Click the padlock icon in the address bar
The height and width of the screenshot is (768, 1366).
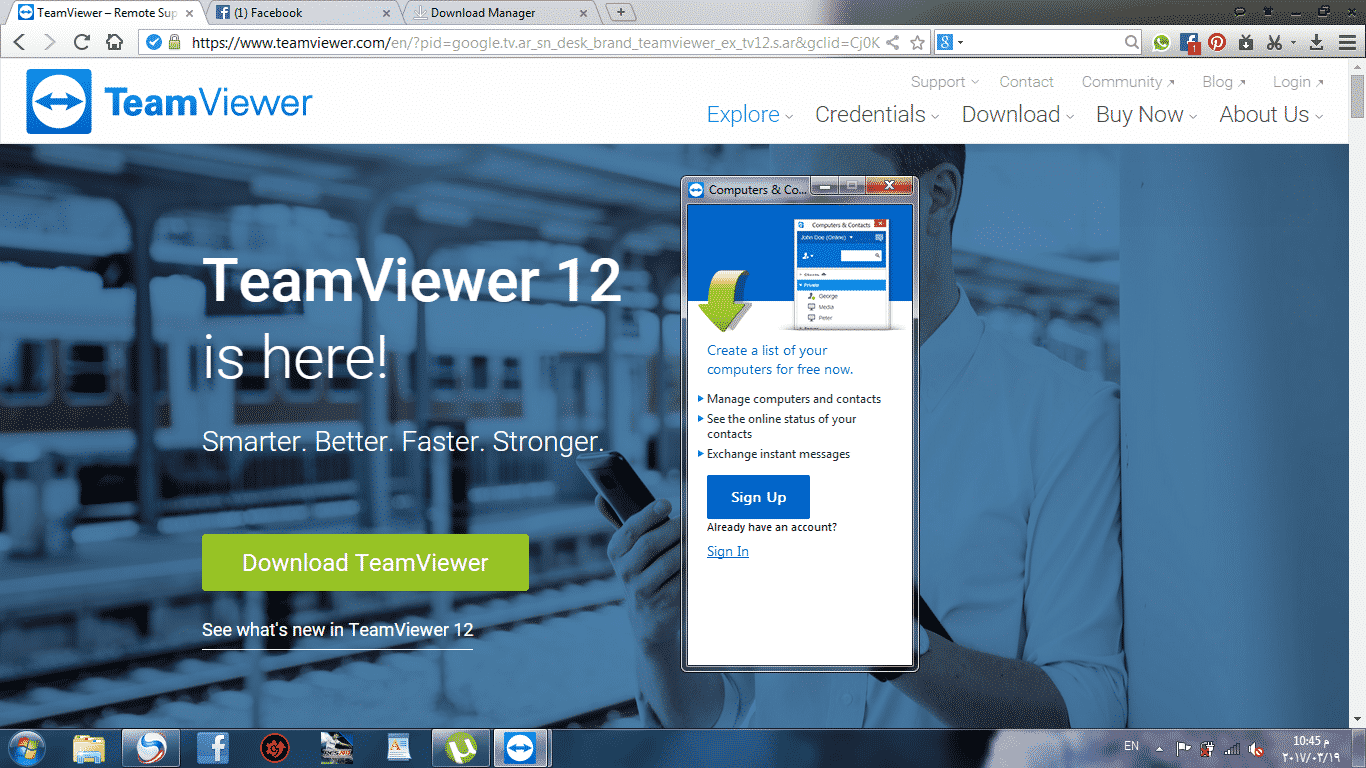pos(175,43)
